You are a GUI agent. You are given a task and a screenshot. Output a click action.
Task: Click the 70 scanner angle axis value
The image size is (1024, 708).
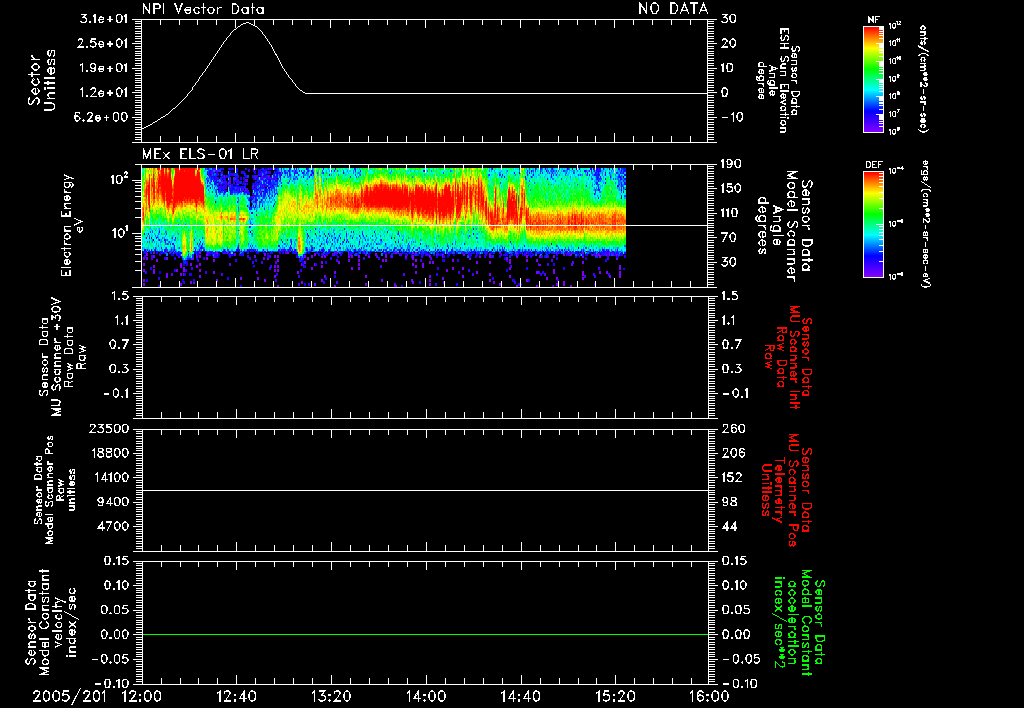point(728,238)
